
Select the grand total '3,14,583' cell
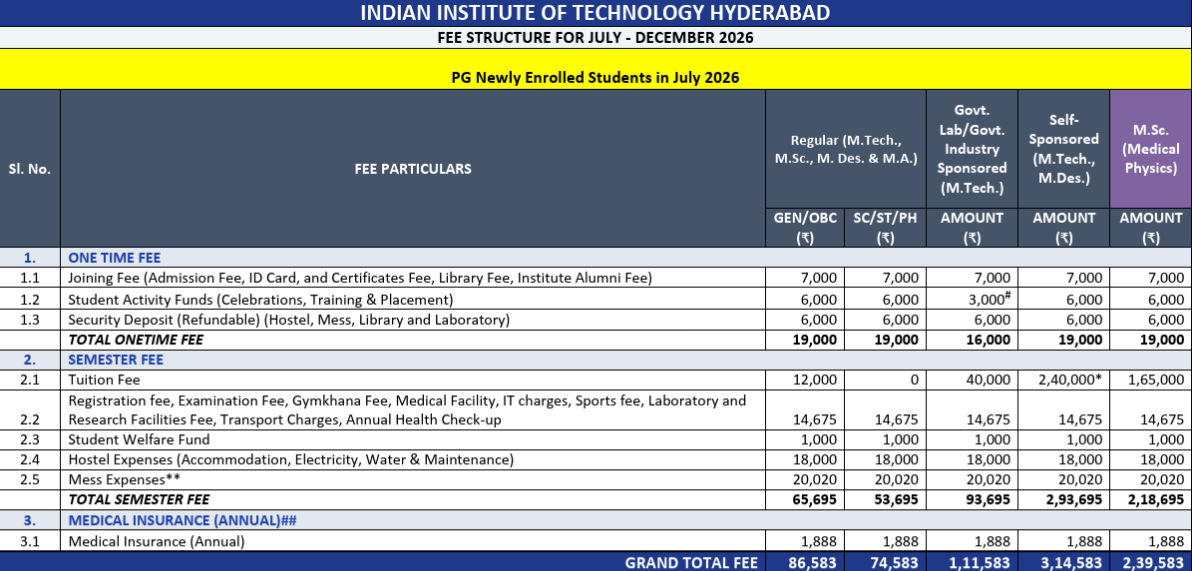[x=1070, y=563]
